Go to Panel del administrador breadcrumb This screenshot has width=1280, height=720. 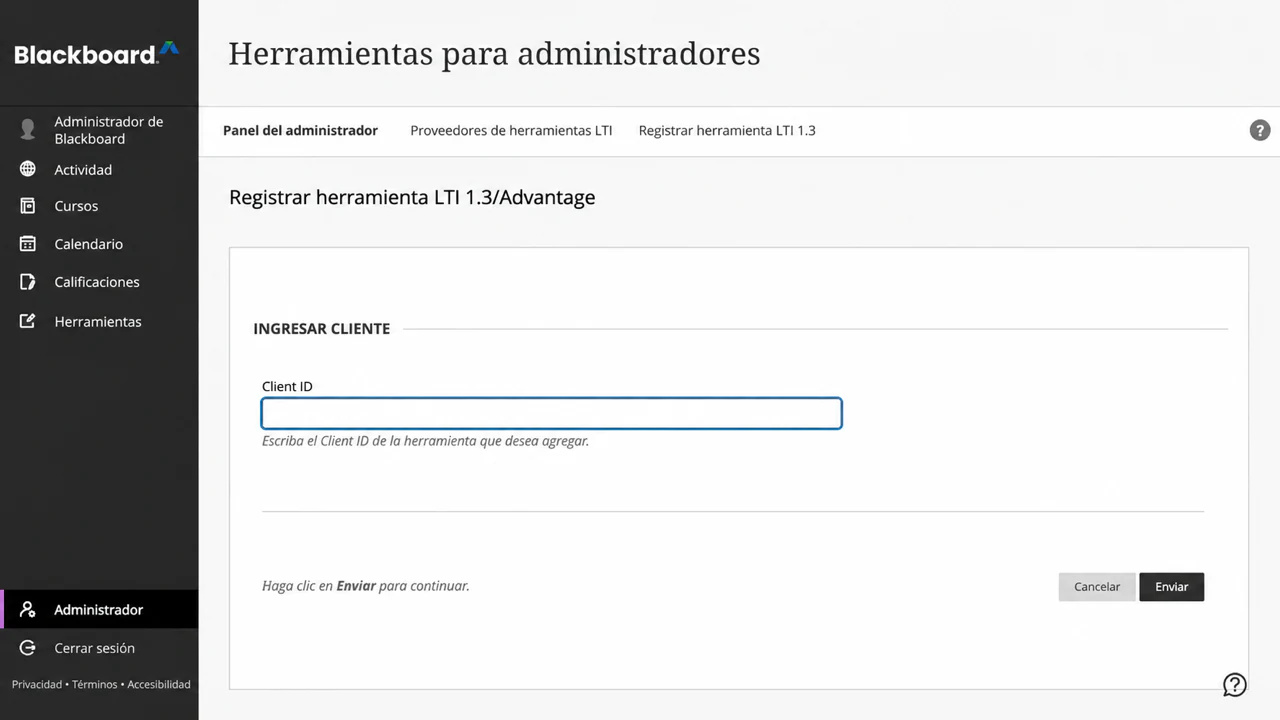[x=300, y=130]
